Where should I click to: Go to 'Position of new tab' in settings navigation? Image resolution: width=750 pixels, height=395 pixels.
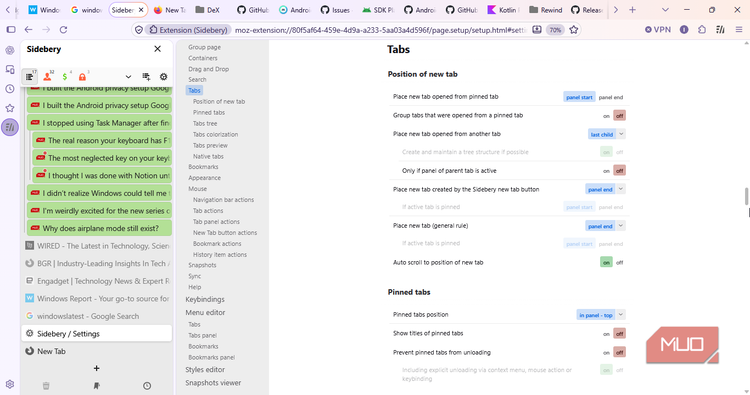[x=219, y=101]
